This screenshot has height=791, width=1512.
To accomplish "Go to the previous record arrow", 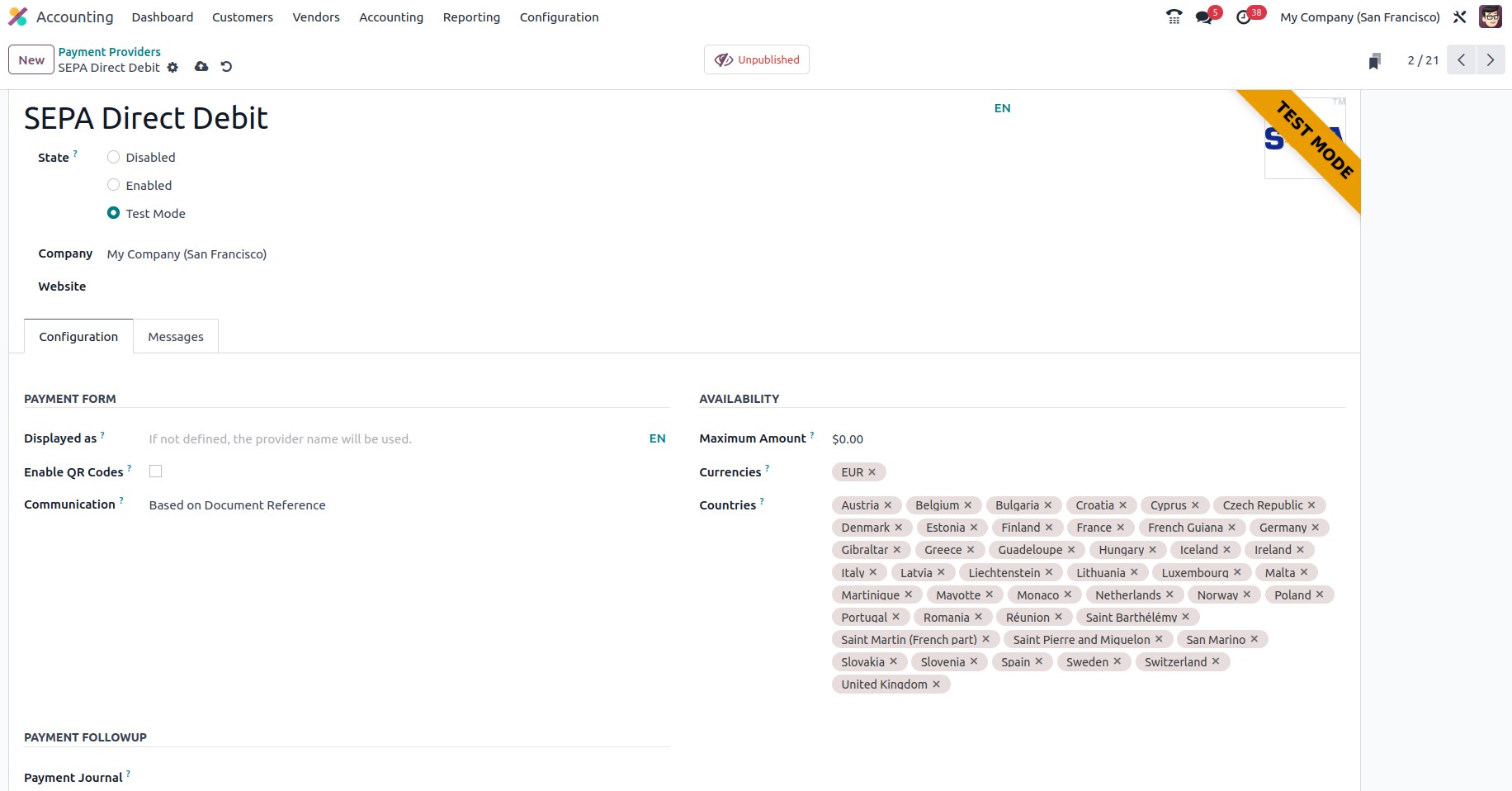I will 1461,59.
